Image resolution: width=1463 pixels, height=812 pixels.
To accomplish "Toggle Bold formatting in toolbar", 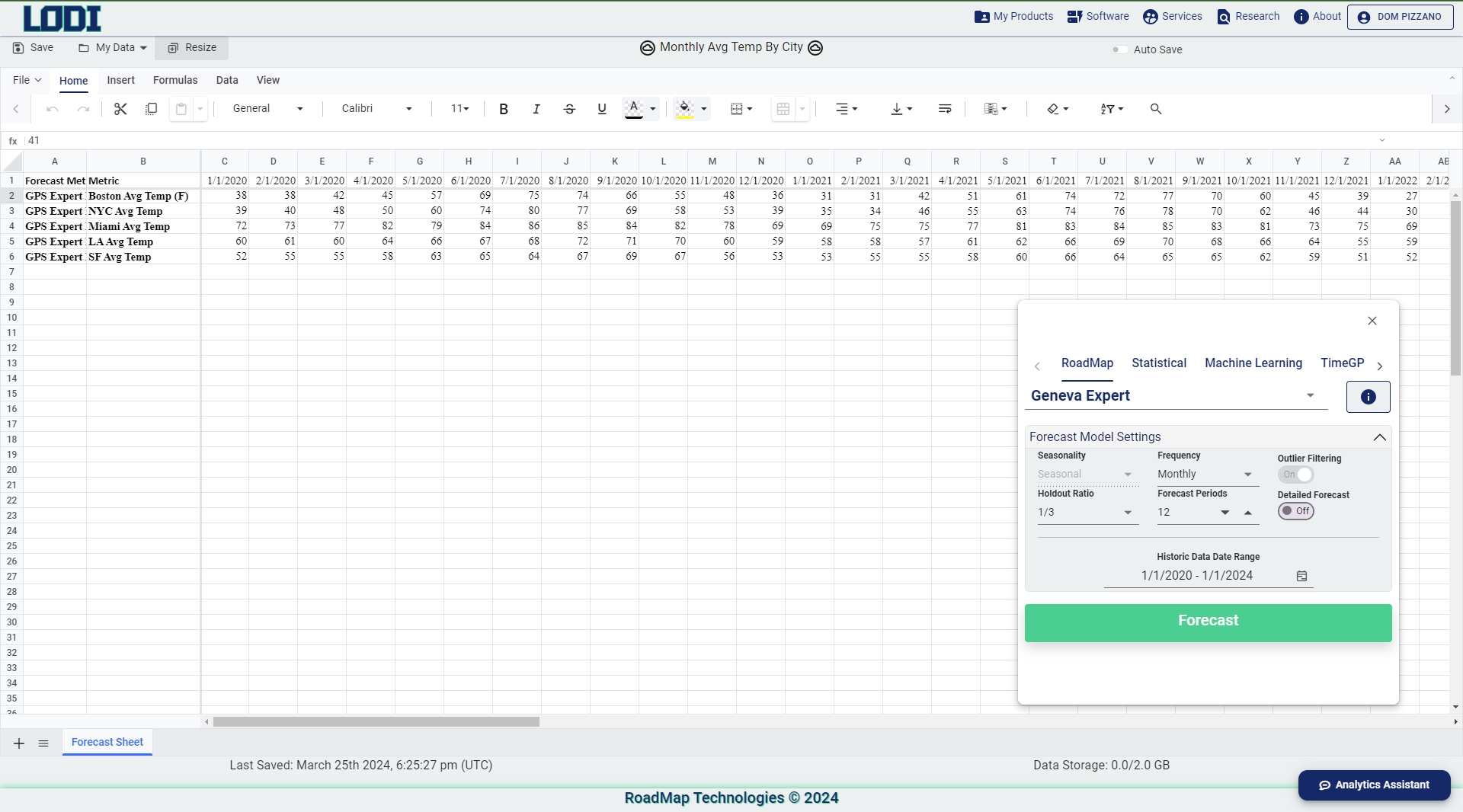I will 504,109.
